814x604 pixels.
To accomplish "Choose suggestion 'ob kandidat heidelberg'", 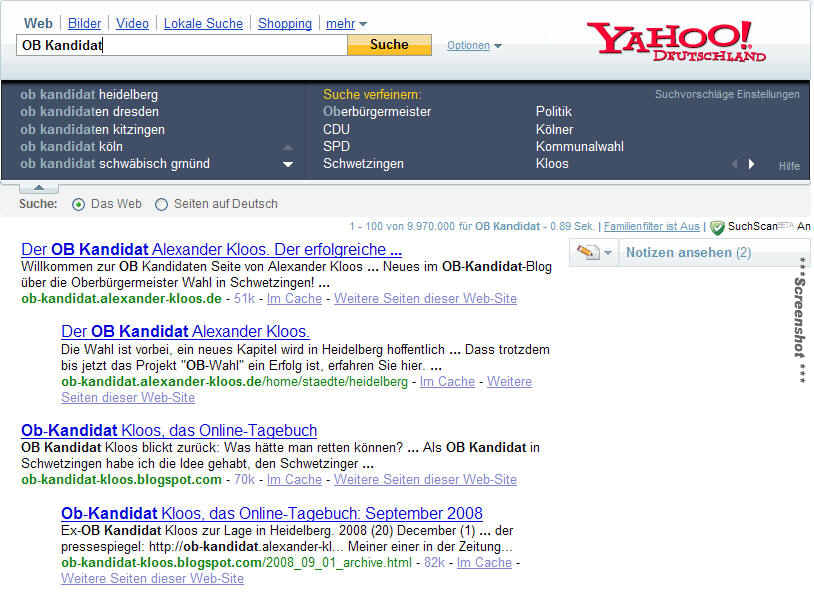I will click(x=89, y=95).
